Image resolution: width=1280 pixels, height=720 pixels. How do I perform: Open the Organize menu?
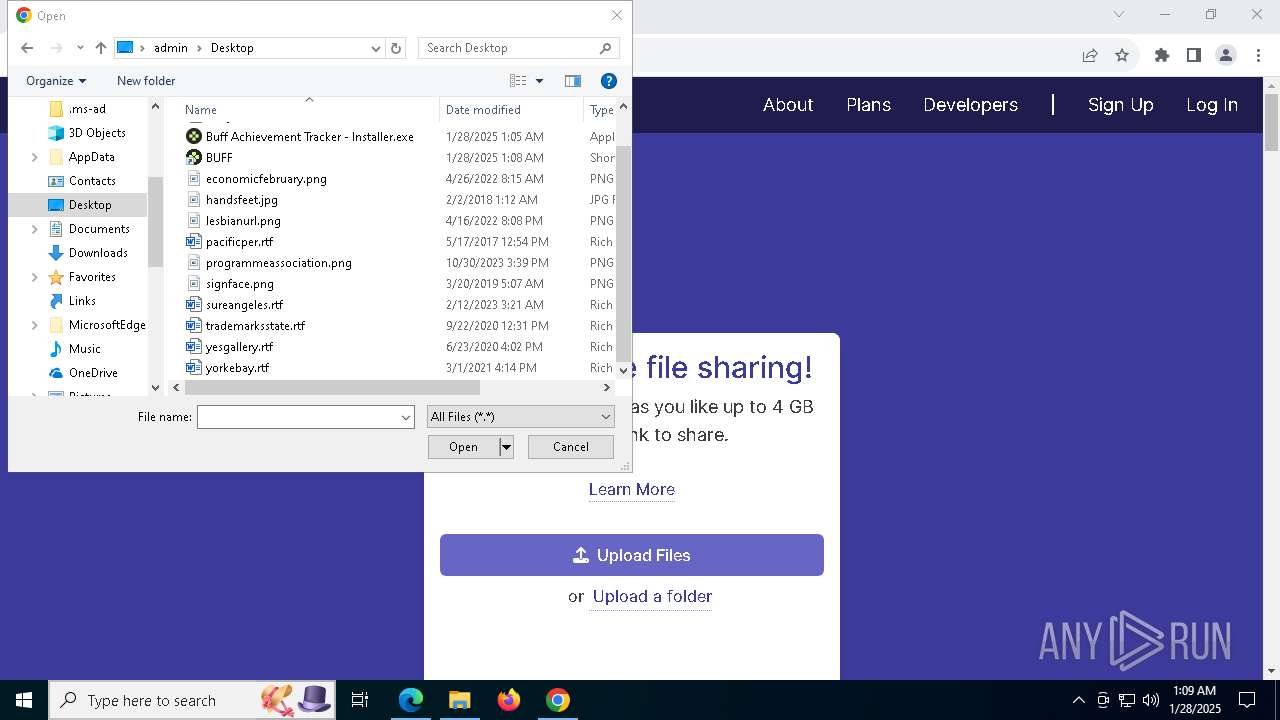[56, 81]
